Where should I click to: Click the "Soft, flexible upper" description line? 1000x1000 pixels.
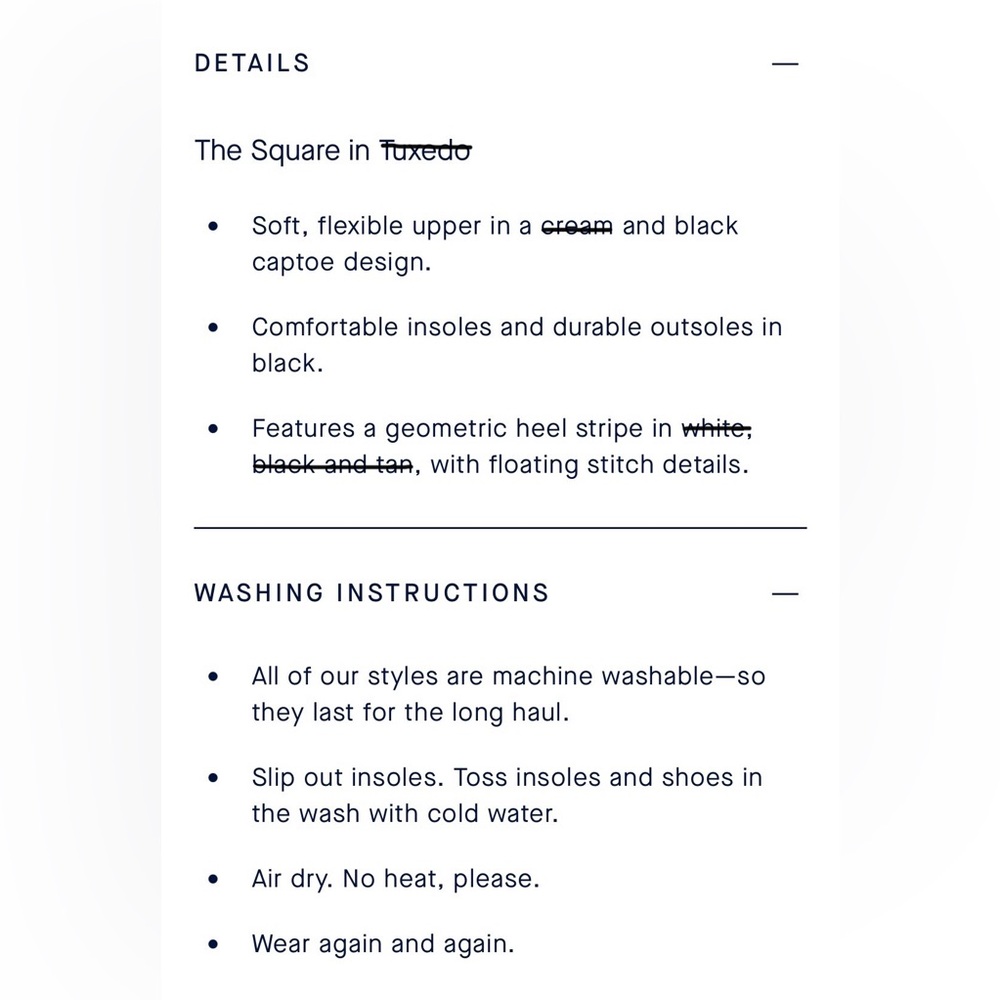(x=495, y=244)
